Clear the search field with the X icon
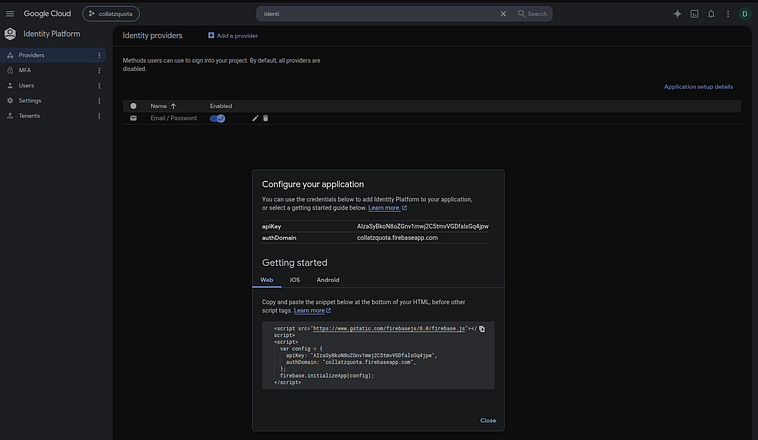The width and height of the screenshot is (758, 440). (x=503, y=14)
